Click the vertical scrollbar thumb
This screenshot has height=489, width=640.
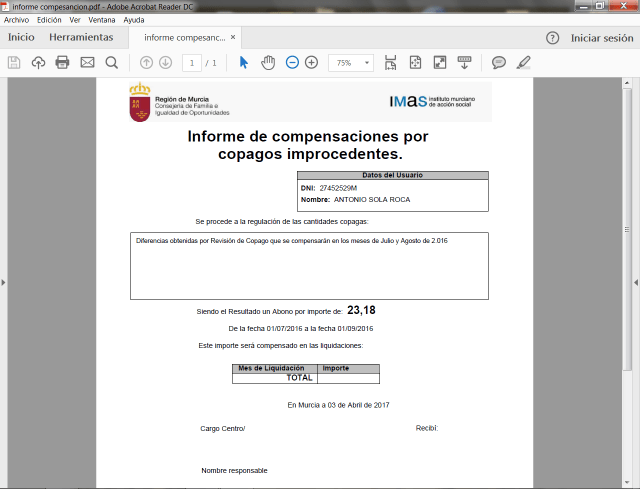[x=627, y=229]
